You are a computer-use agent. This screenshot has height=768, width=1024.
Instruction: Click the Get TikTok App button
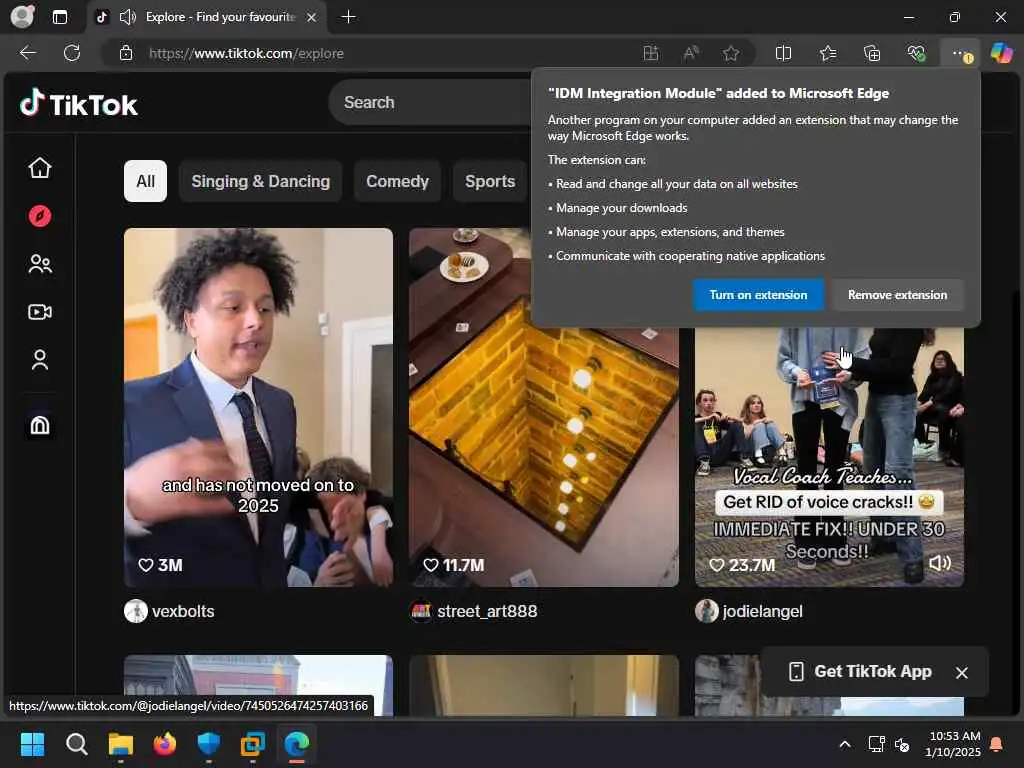(x=860, y=671)
